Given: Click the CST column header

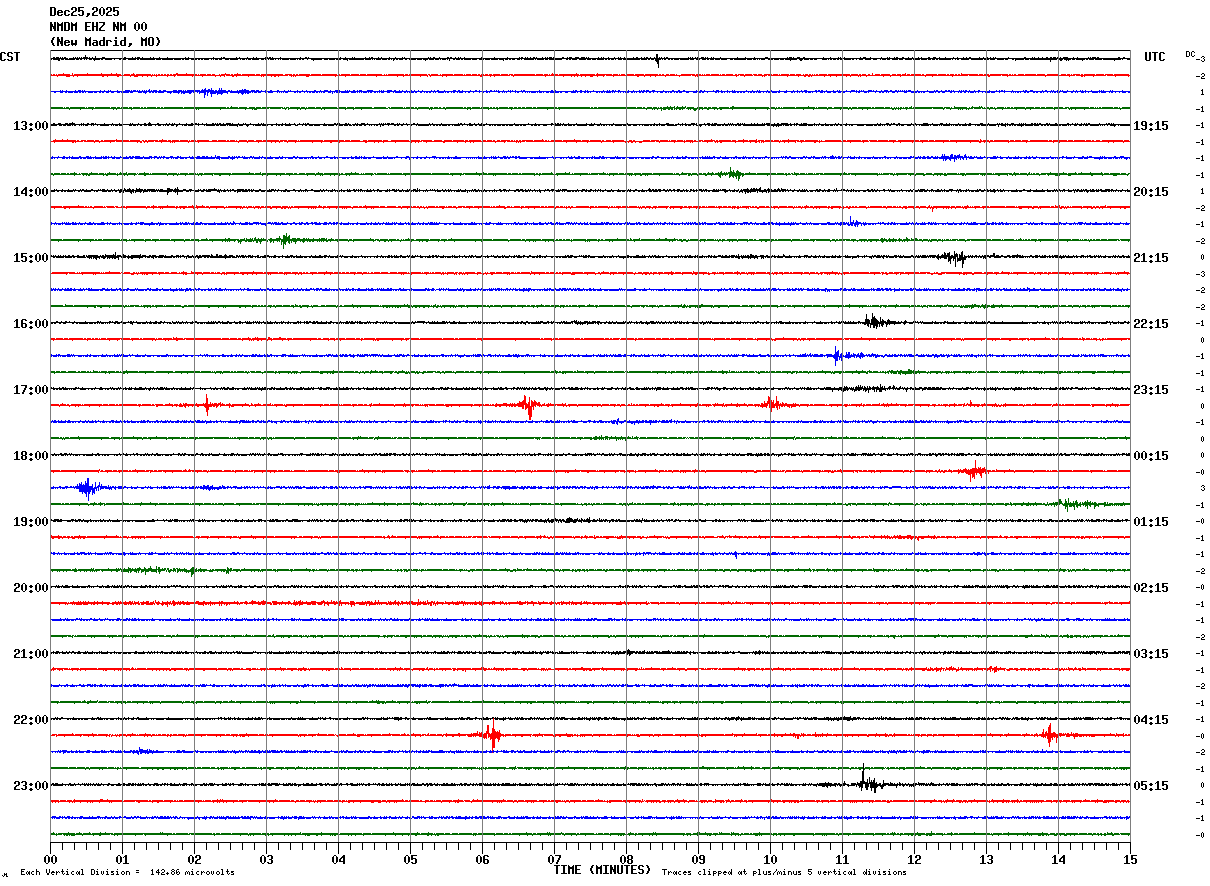Looking at the screenshot, I should click(10, 57).
